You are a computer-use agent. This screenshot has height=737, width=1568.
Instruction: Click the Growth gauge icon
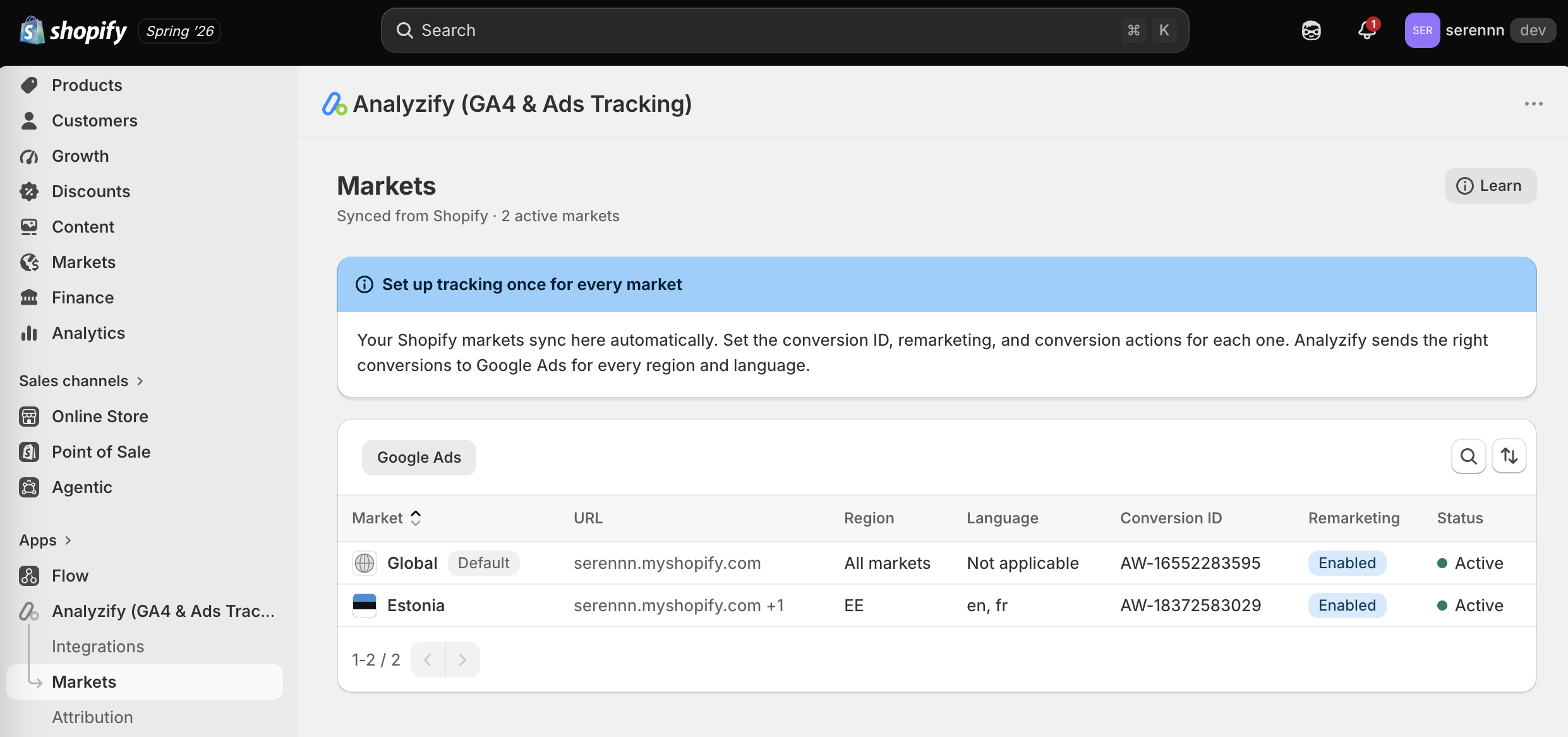click(x=29, y=156)
